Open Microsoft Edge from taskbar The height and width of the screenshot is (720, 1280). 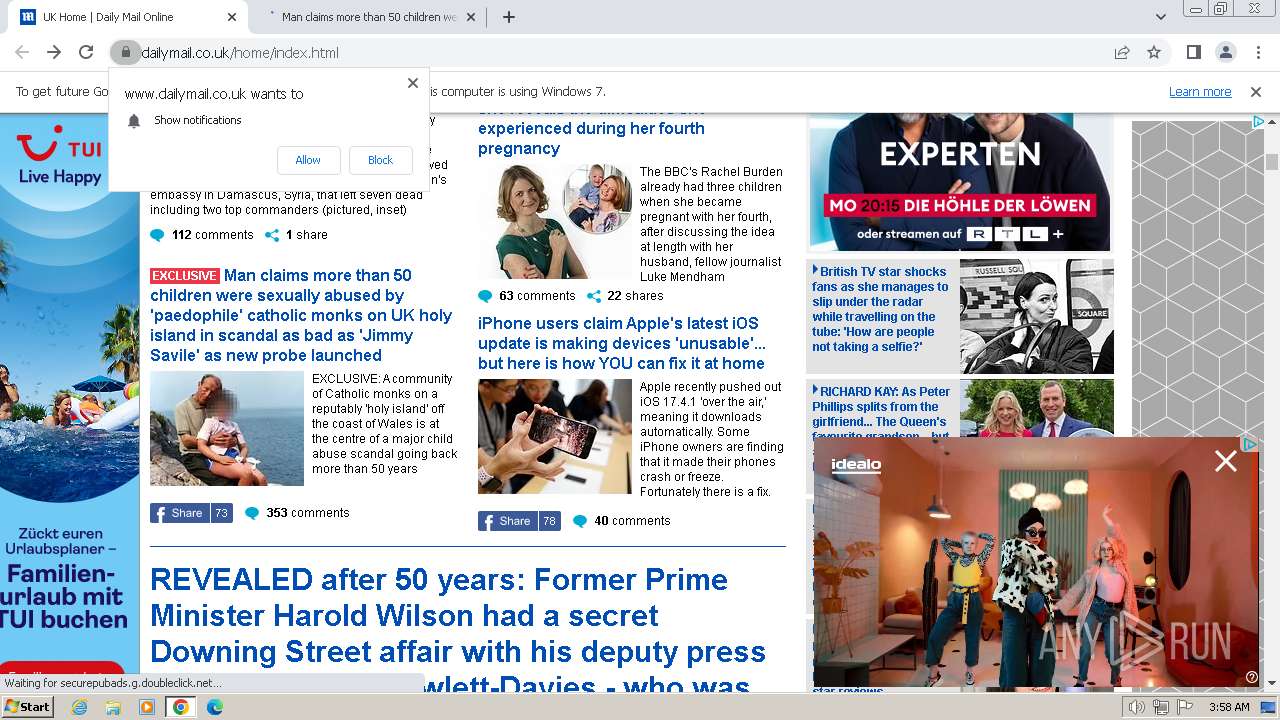point(215,707)
